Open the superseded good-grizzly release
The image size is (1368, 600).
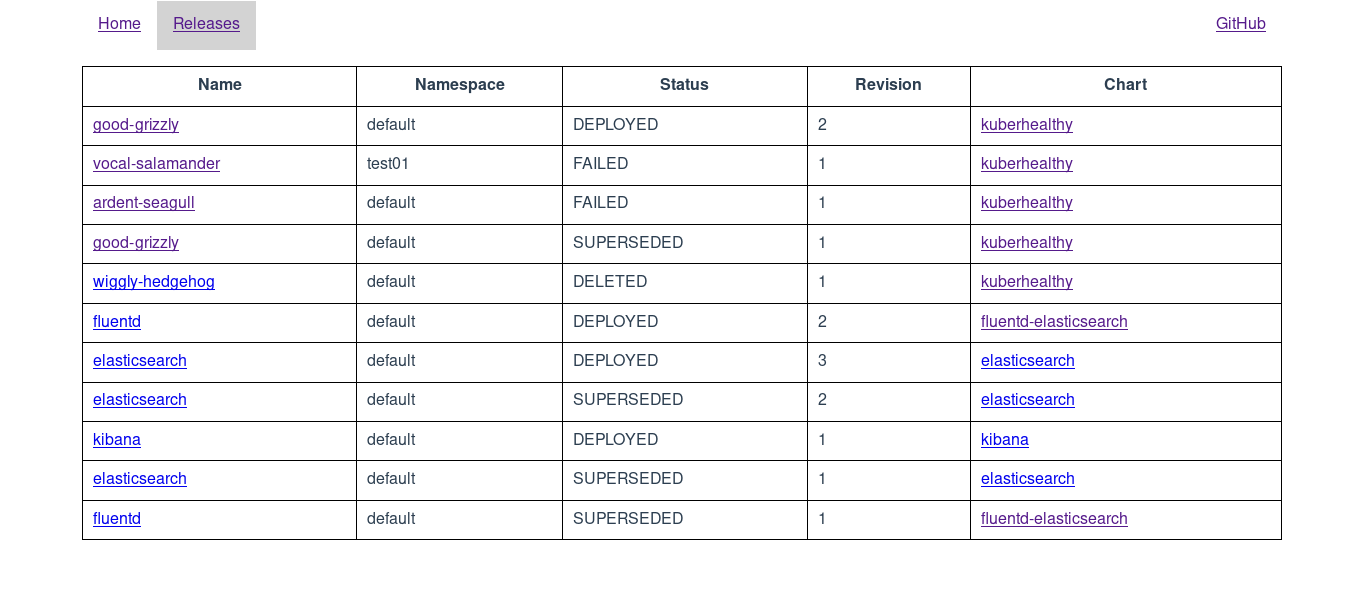(x=135, y=242)
